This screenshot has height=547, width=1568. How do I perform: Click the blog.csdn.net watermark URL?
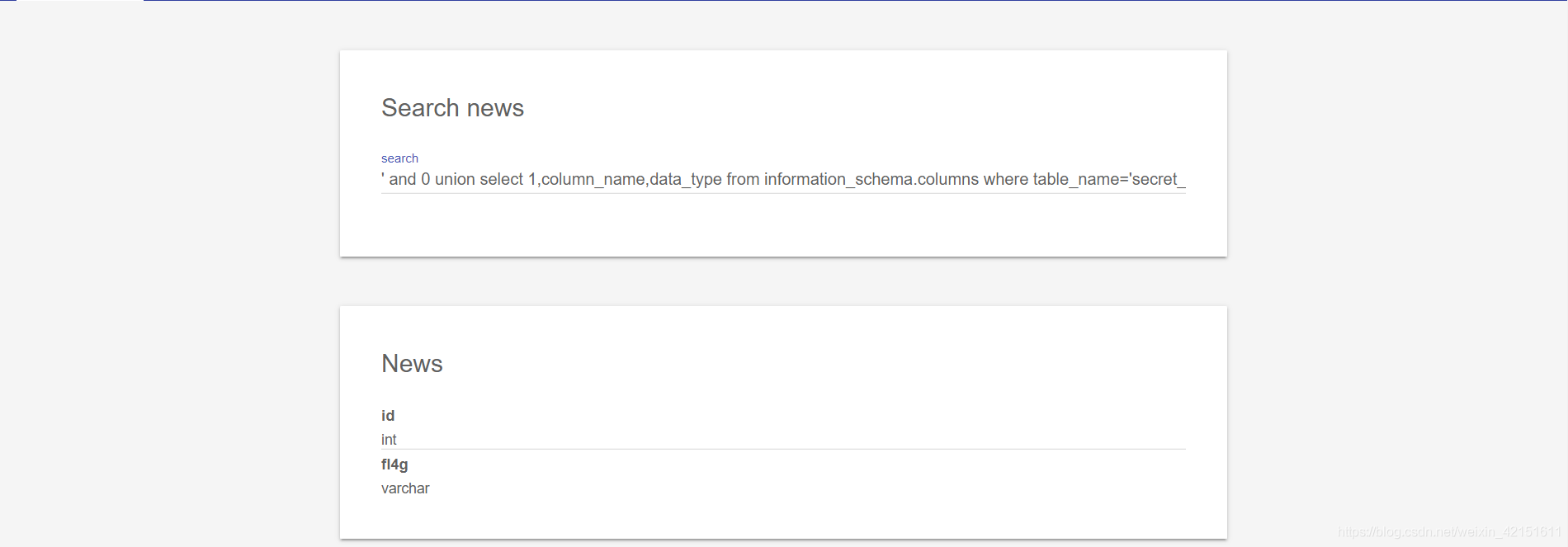(x=1449, y=532)
